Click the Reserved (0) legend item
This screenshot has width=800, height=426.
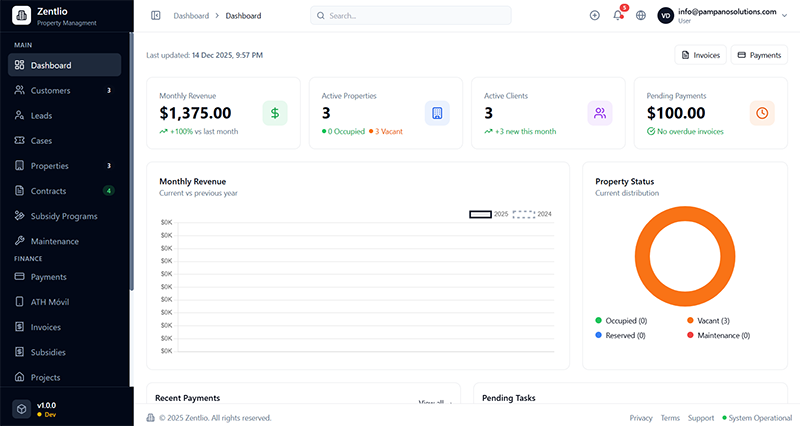click(x=620, y=335)
